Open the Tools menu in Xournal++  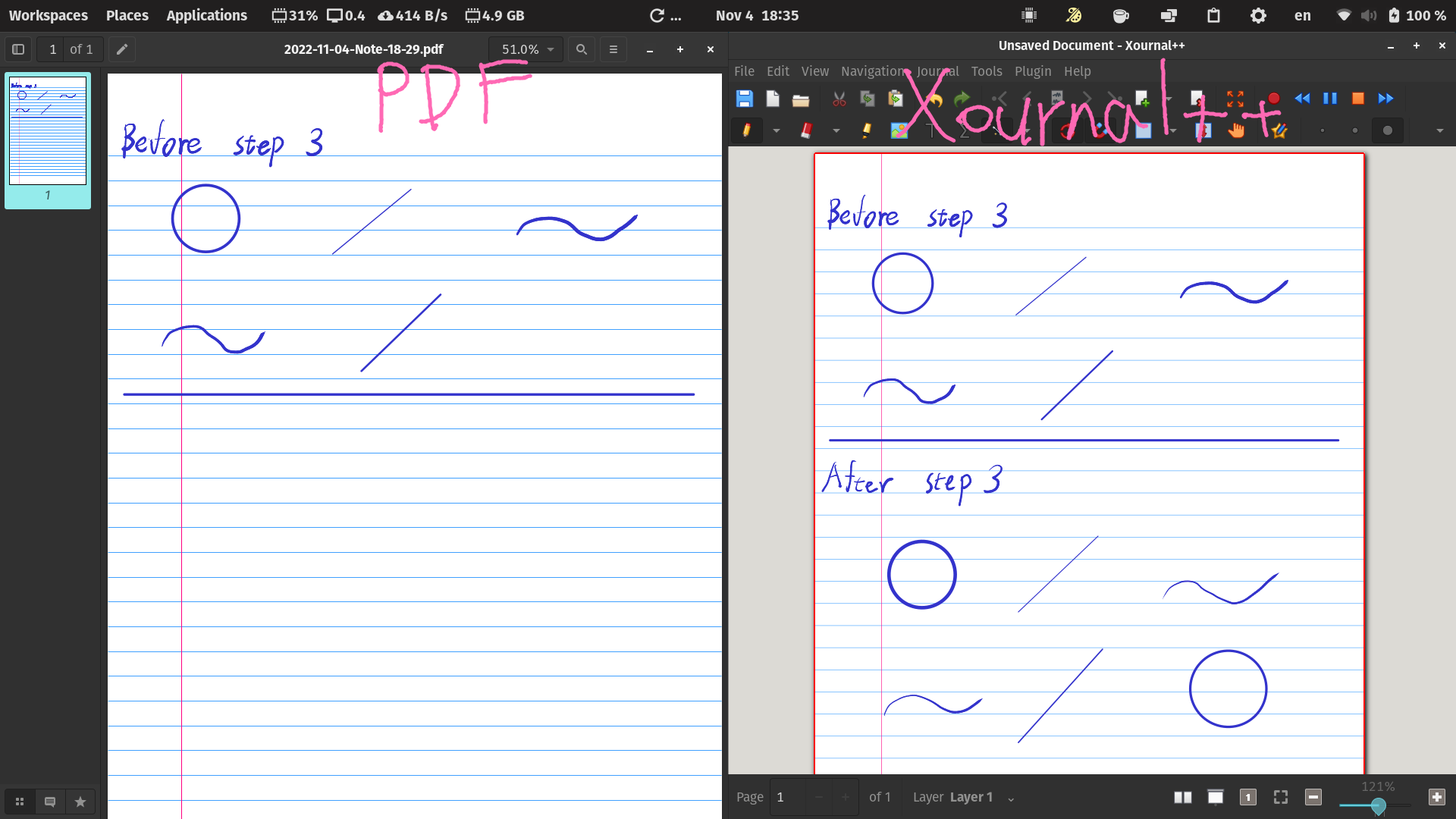point(986,71)
